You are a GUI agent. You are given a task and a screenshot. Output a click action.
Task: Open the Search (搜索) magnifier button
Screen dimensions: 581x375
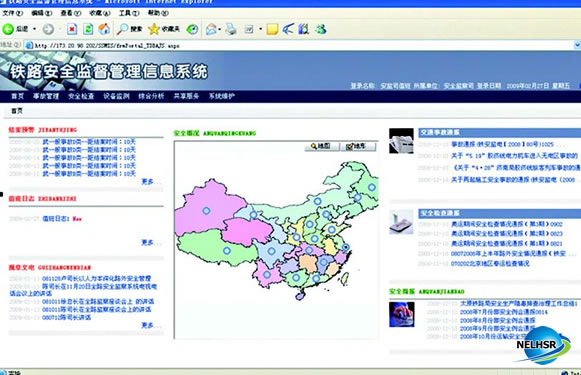click(129, 29)
